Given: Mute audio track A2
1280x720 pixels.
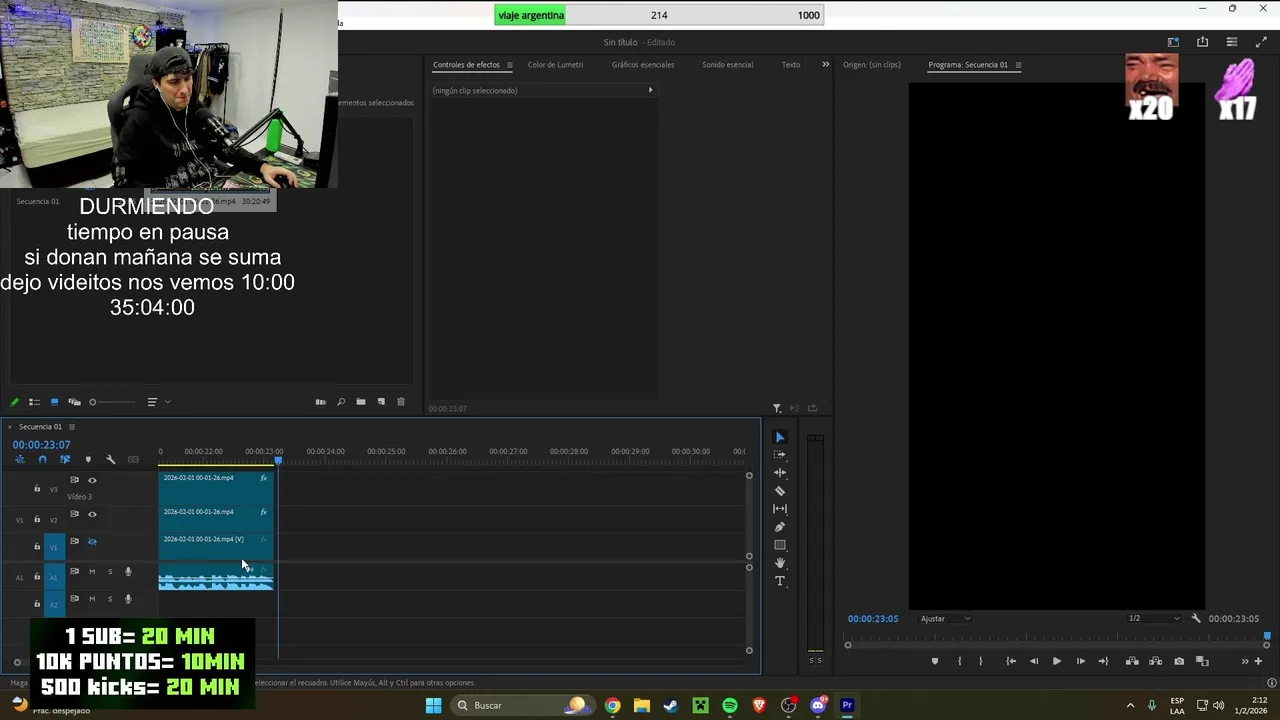Looking at the screenshot, I should 92,599.
